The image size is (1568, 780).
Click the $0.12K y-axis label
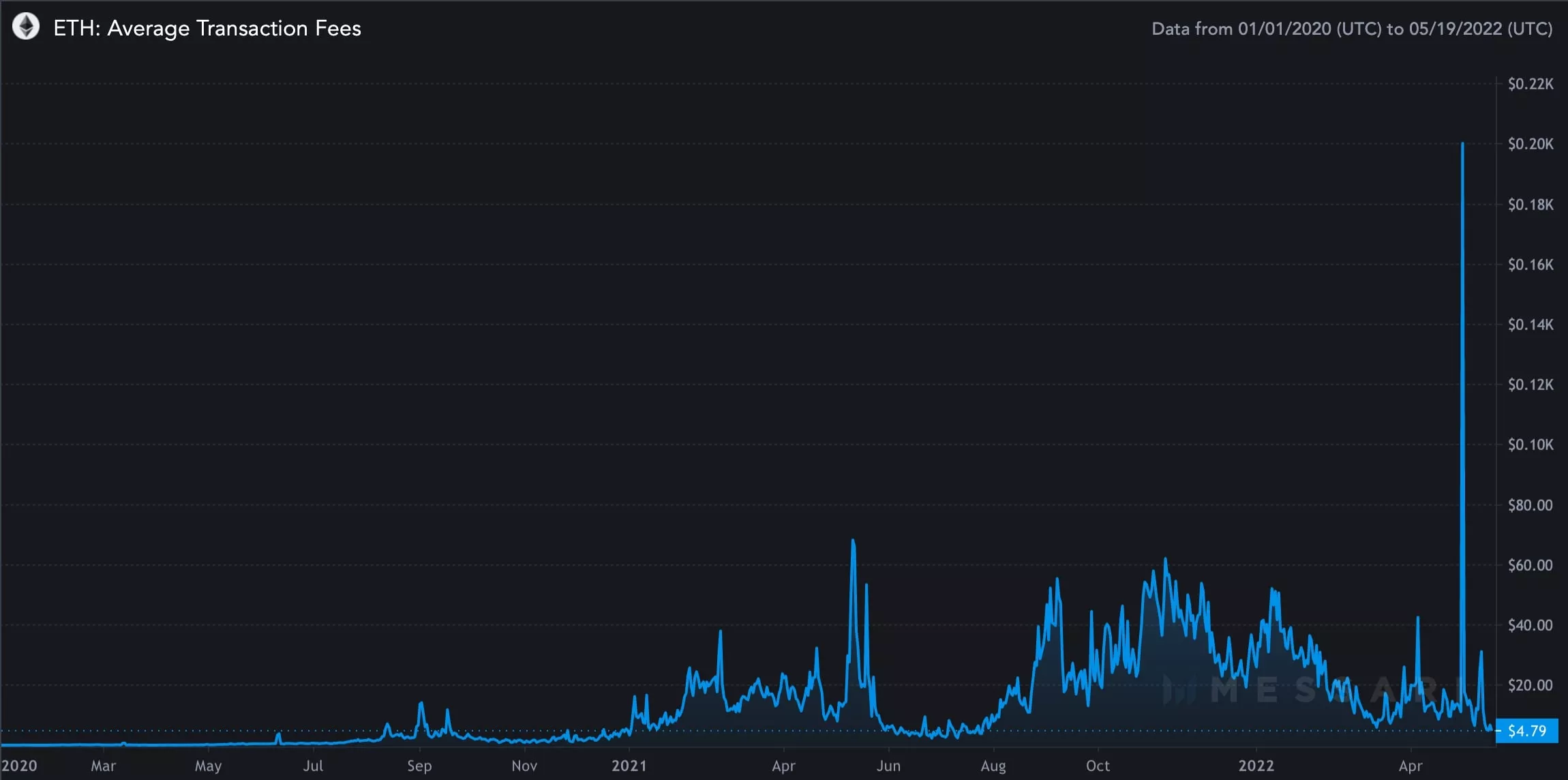1531,385
